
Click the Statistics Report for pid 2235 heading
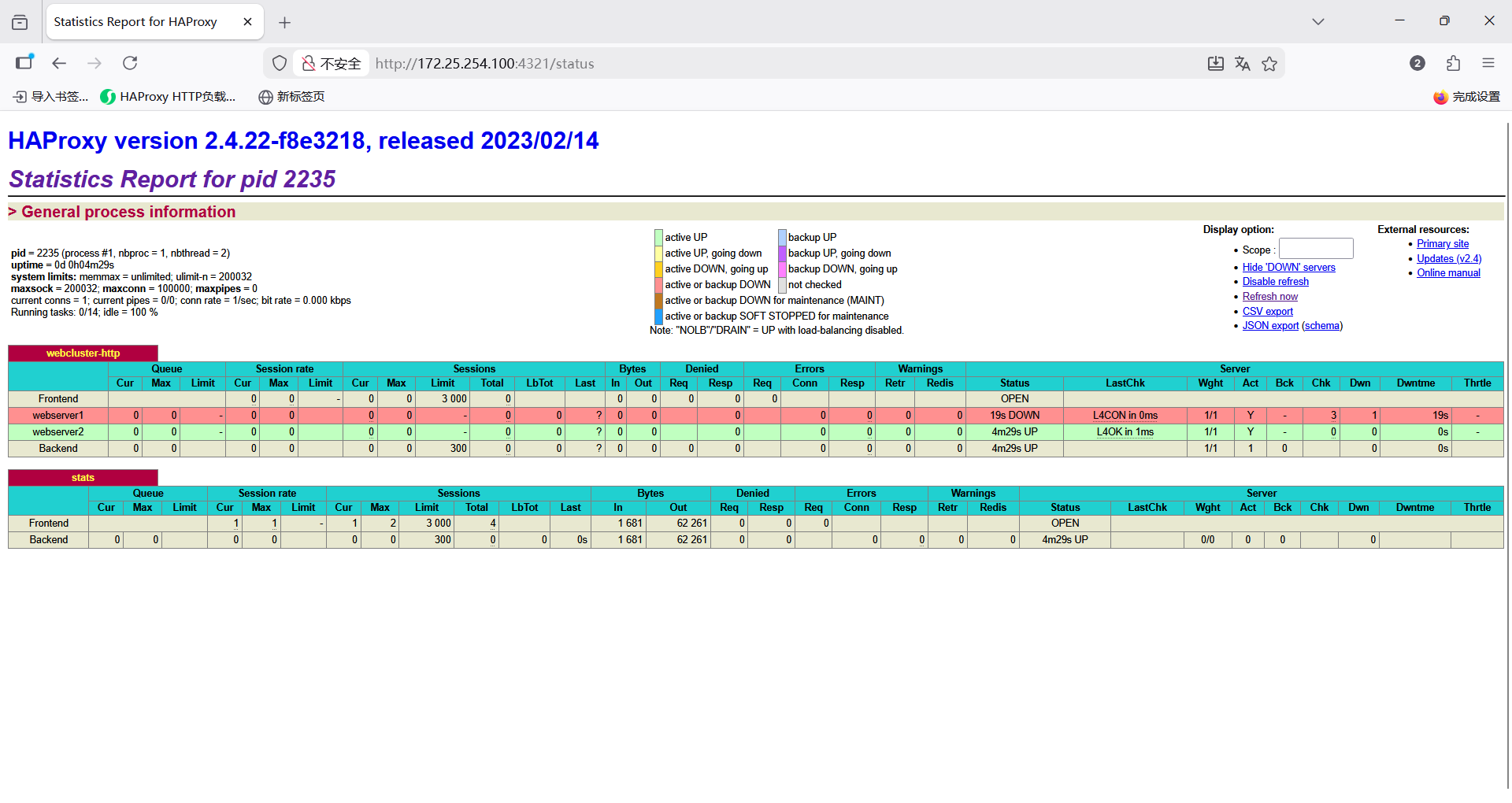(172, 179)
